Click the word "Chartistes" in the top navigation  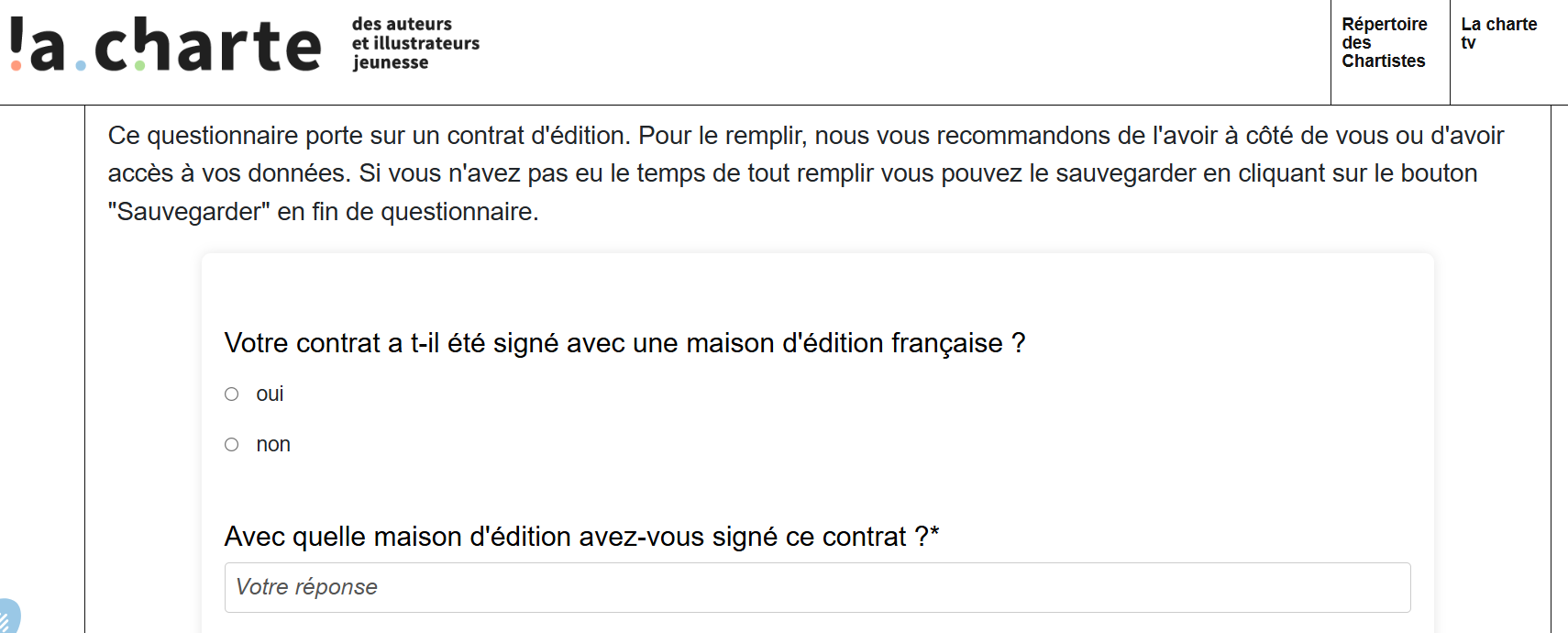(x=1383, y=61)
